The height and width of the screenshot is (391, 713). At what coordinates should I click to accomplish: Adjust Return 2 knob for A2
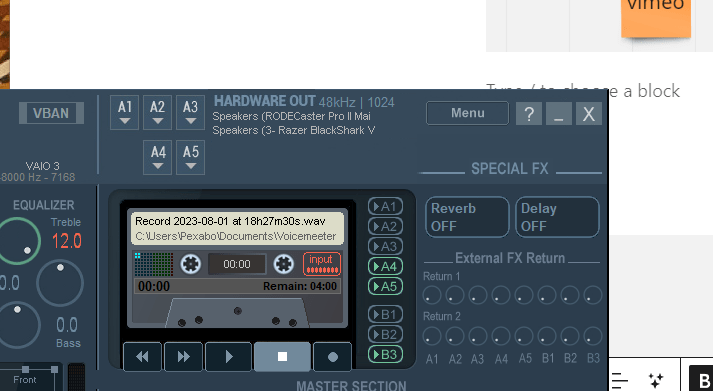click(x=455, y=336)
